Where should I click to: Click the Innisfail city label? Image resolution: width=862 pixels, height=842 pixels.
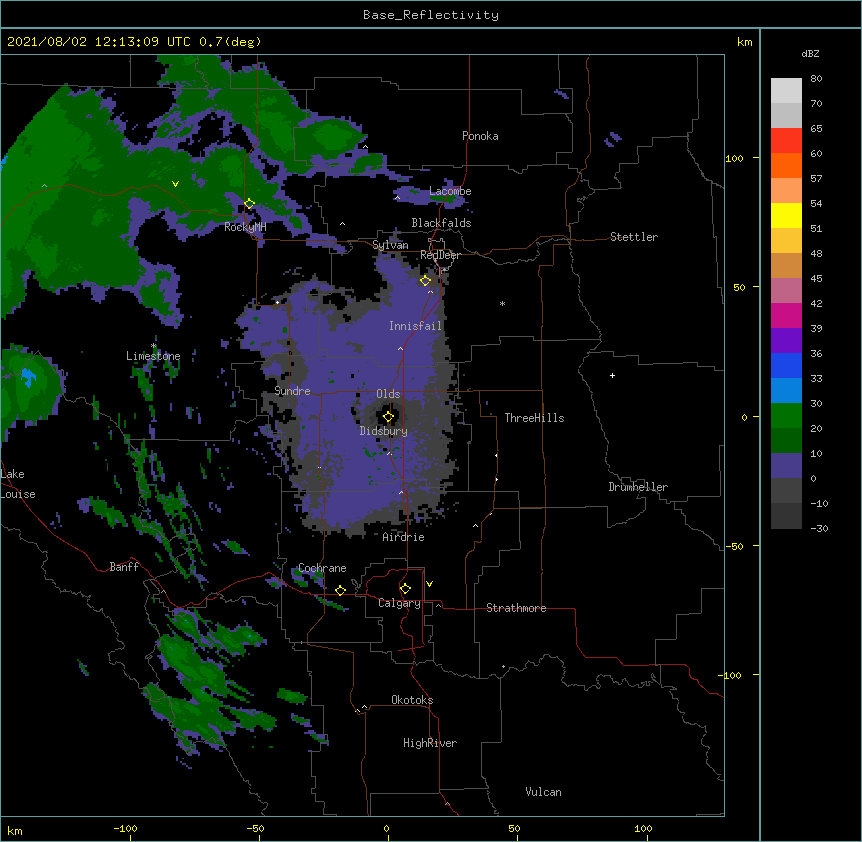(415, 326)
